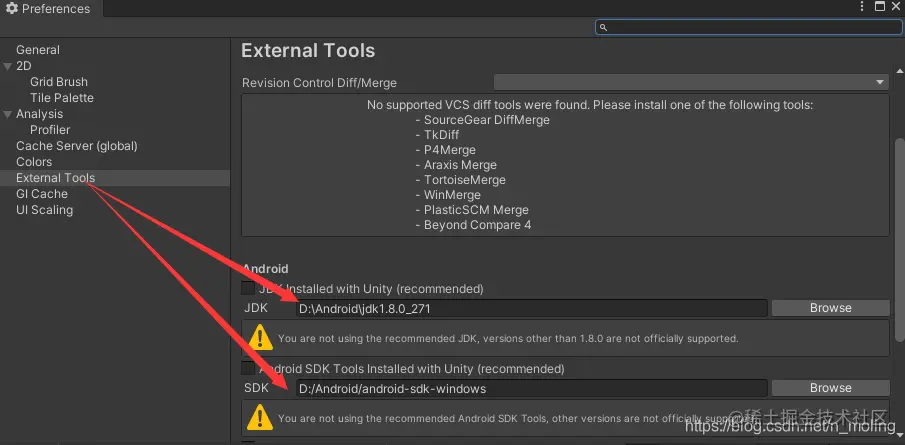
Task: Click Browse button for SDK path
Action: click(x=831, y=388)
